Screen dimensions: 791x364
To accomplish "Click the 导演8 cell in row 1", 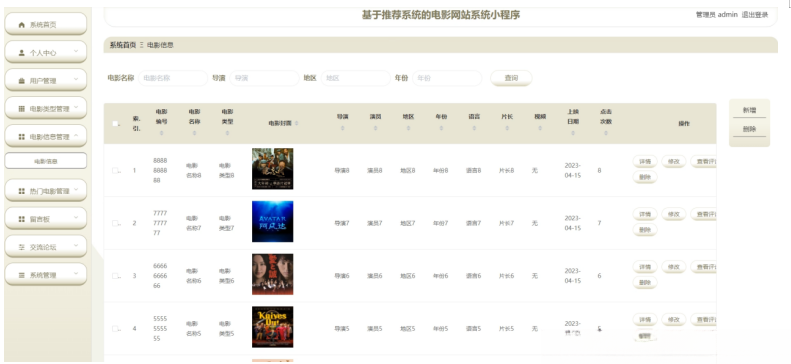I will 342,171.
